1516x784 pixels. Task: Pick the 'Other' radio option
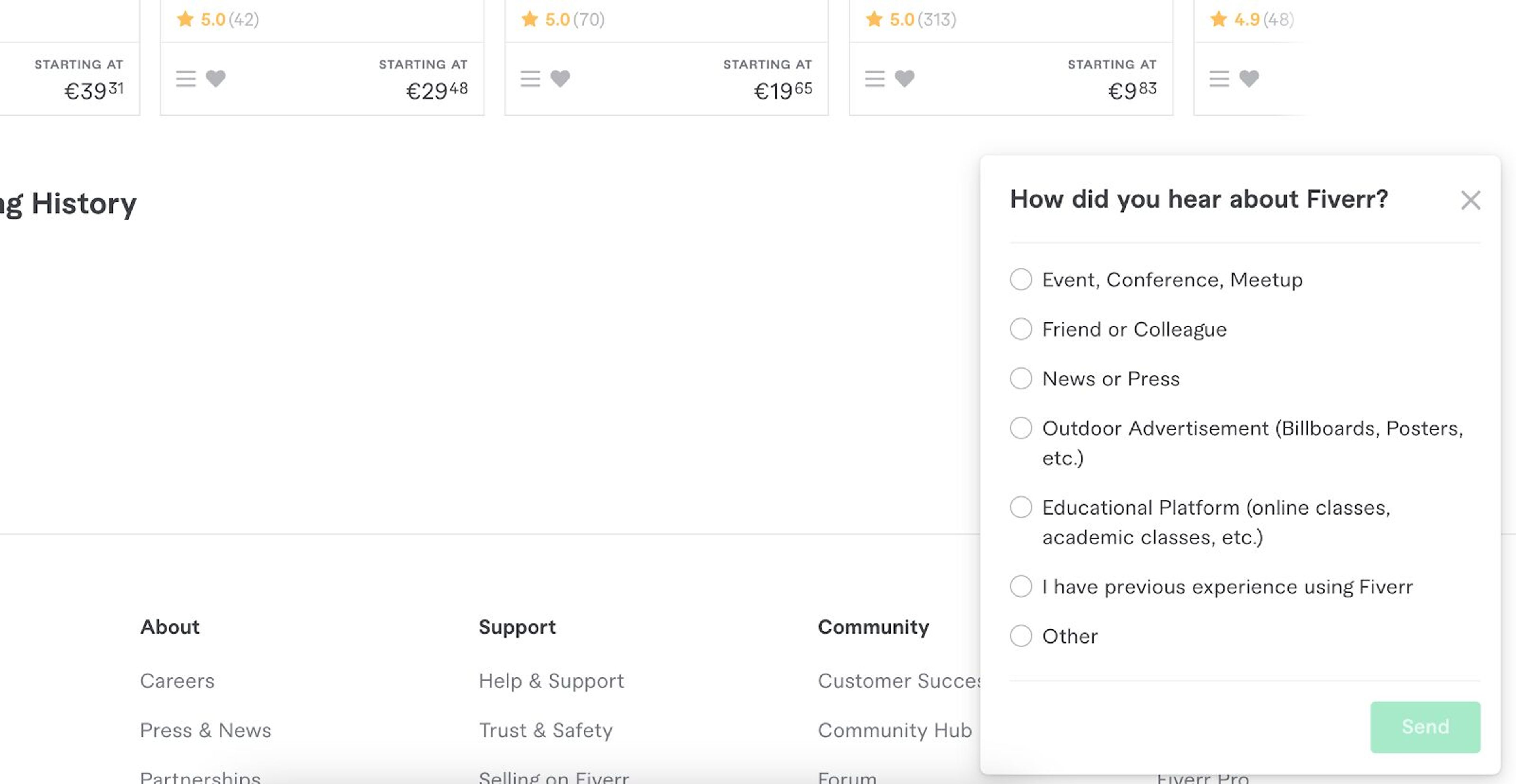click(1021, 636)
